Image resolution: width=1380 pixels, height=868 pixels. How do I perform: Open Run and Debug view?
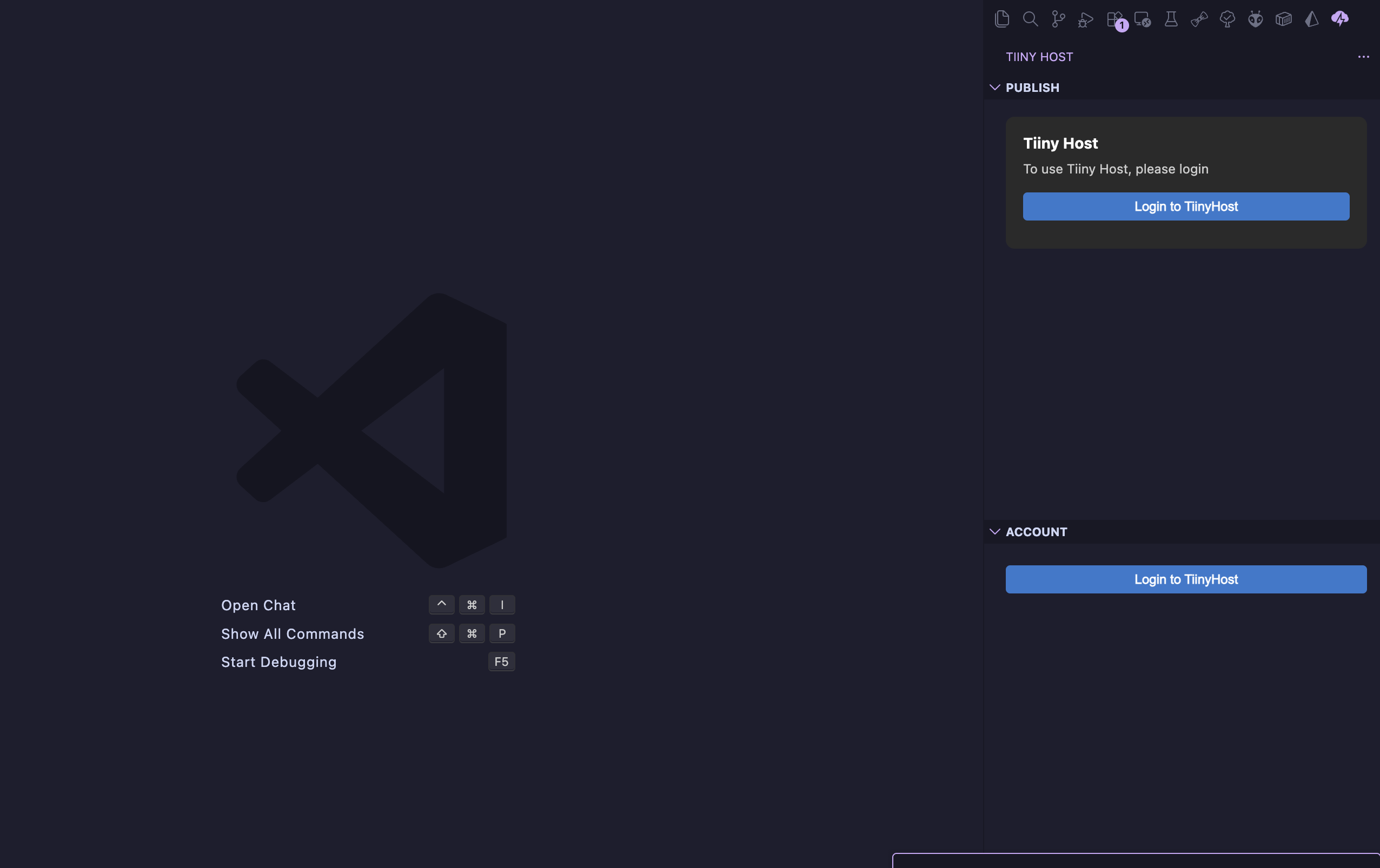click(x=1085, y=20)
